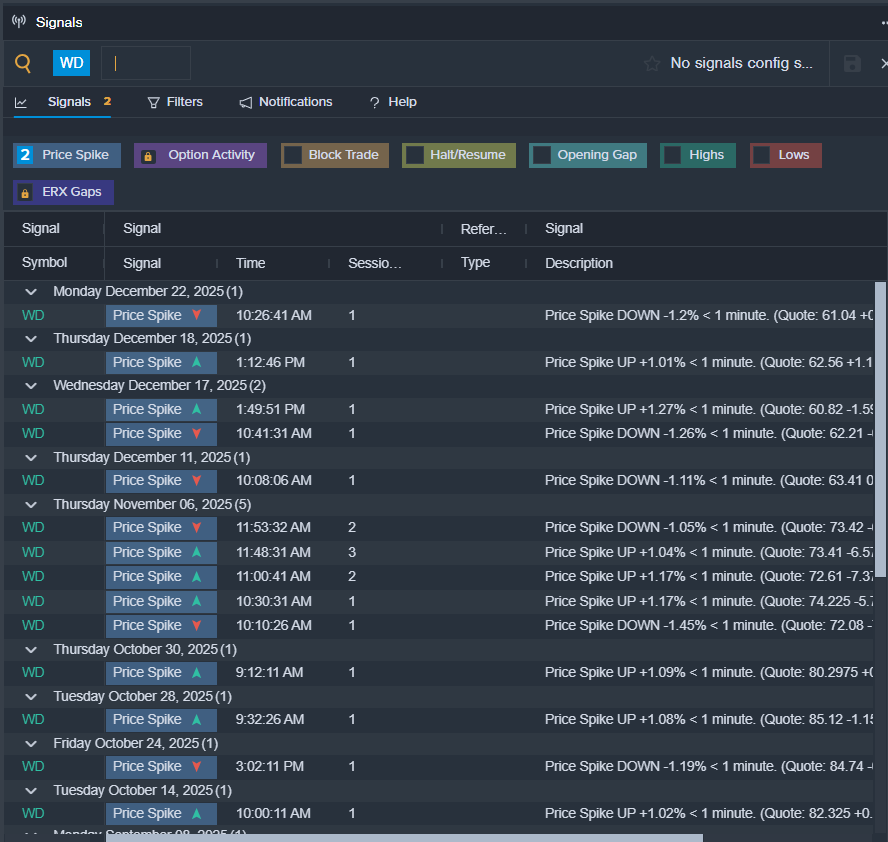Click the favorite star icon
Screen dimensions: 888x842
coord(652,64)
